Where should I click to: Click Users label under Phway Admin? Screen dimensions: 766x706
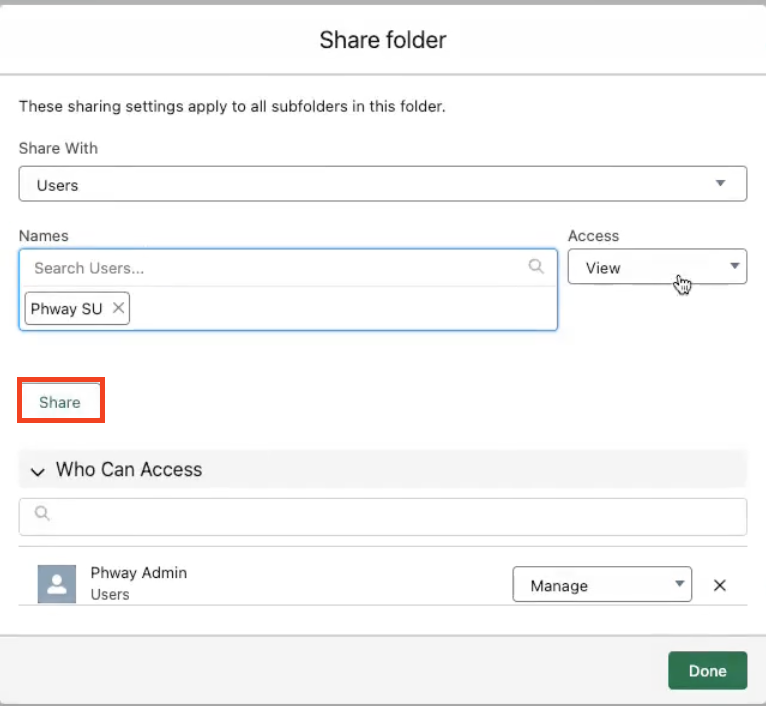tap(110, 595)
